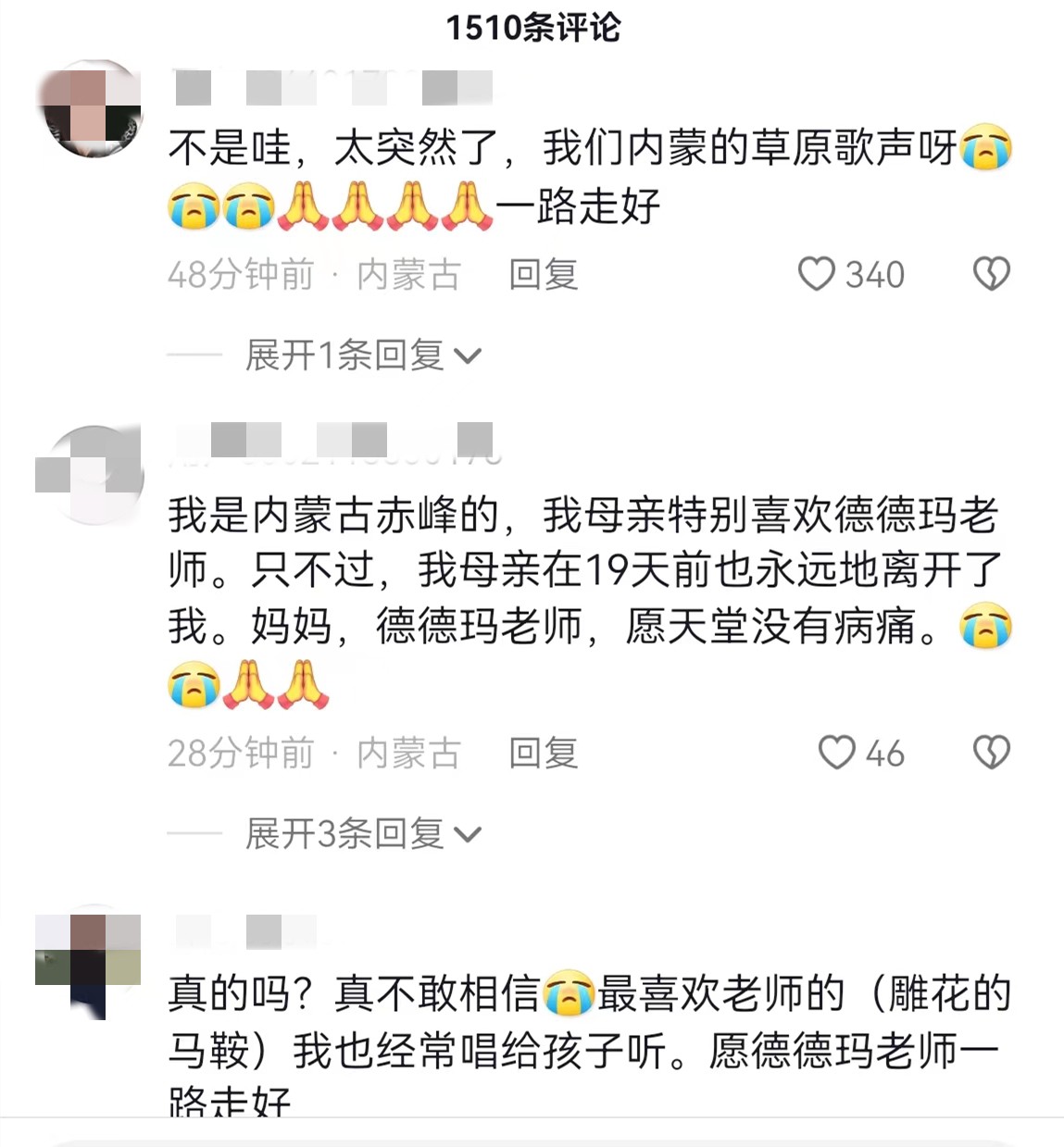Viewport: 1064px width, 1147px height.
Task: Open first commenter's blurred username
Action: [x=333, y=87]
